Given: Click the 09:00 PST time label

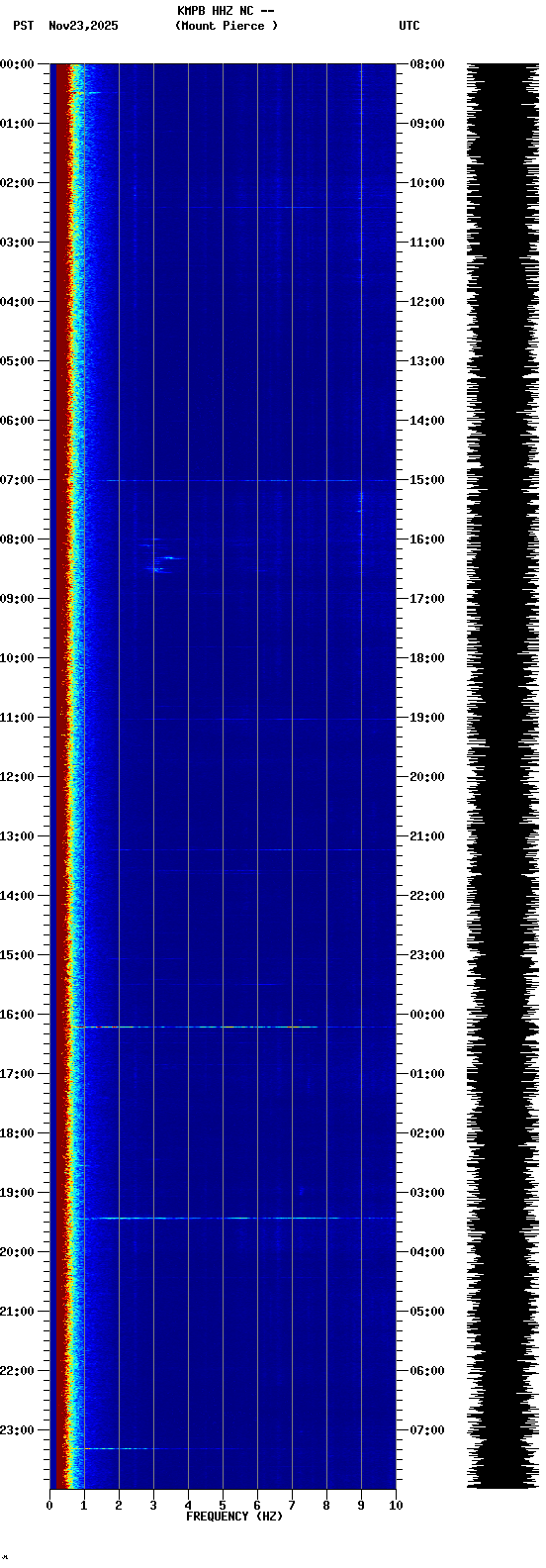Looking at the screenshot, I should tap(17, 599).
